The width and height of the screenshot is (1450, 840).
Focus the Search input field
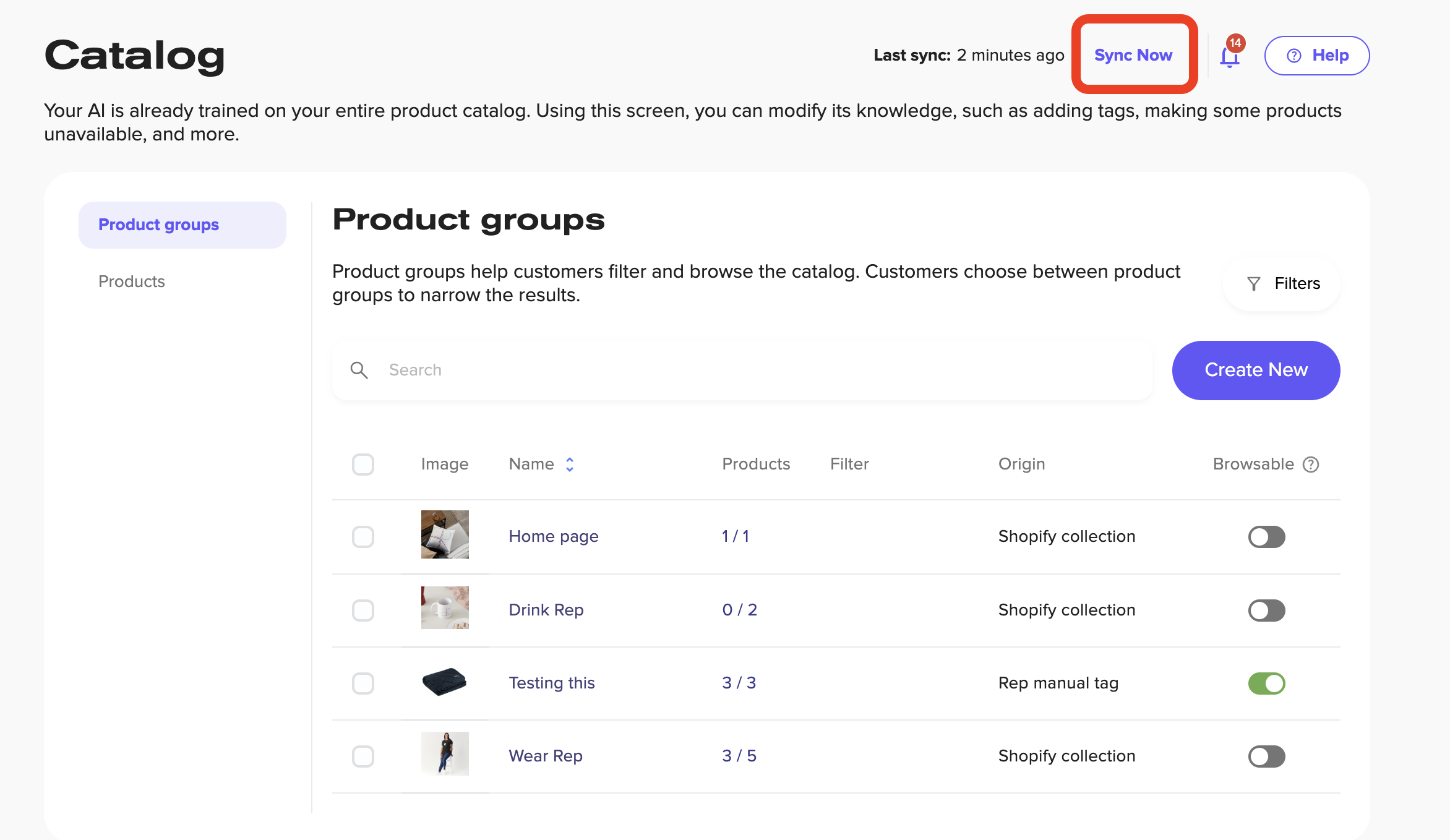click(x=742, y=370)
